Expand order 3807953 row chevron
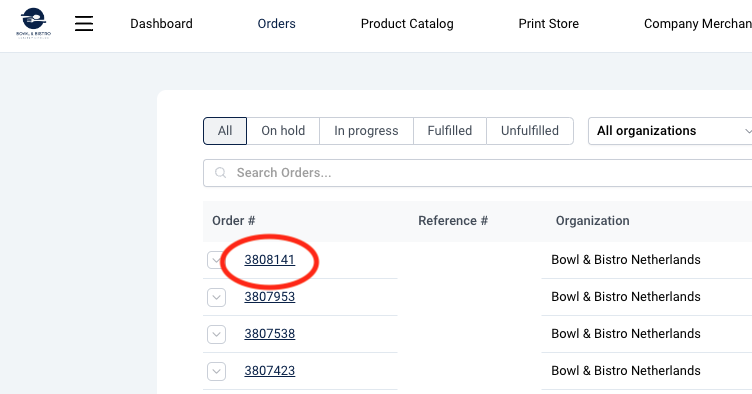 (216, 297)
